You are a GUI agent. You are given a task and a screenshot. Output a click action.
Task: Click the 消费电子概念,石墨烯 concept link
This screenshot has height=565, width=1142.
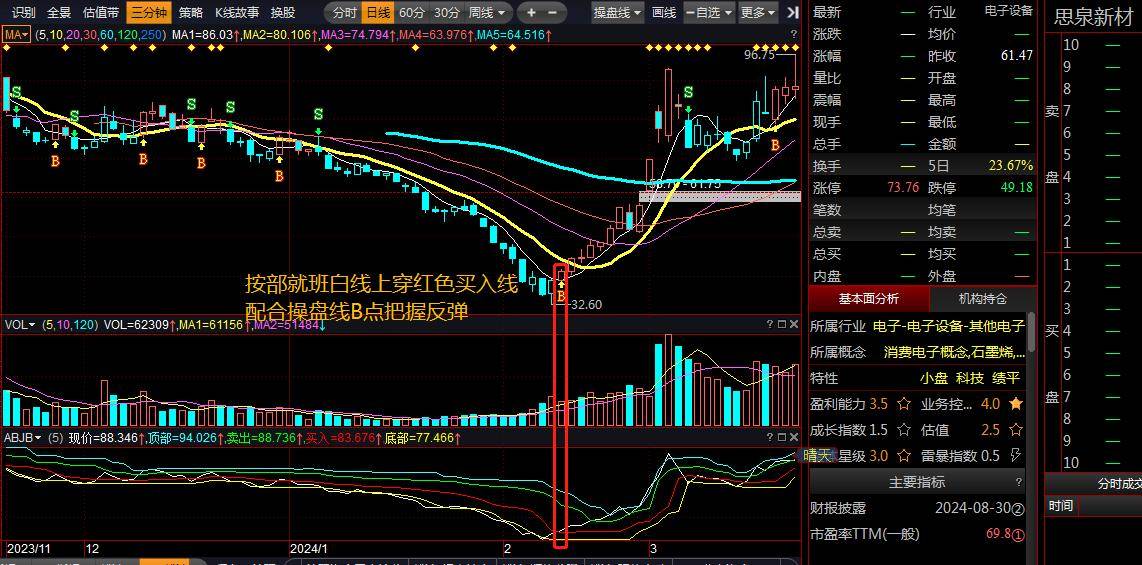(x=954, y=352)
